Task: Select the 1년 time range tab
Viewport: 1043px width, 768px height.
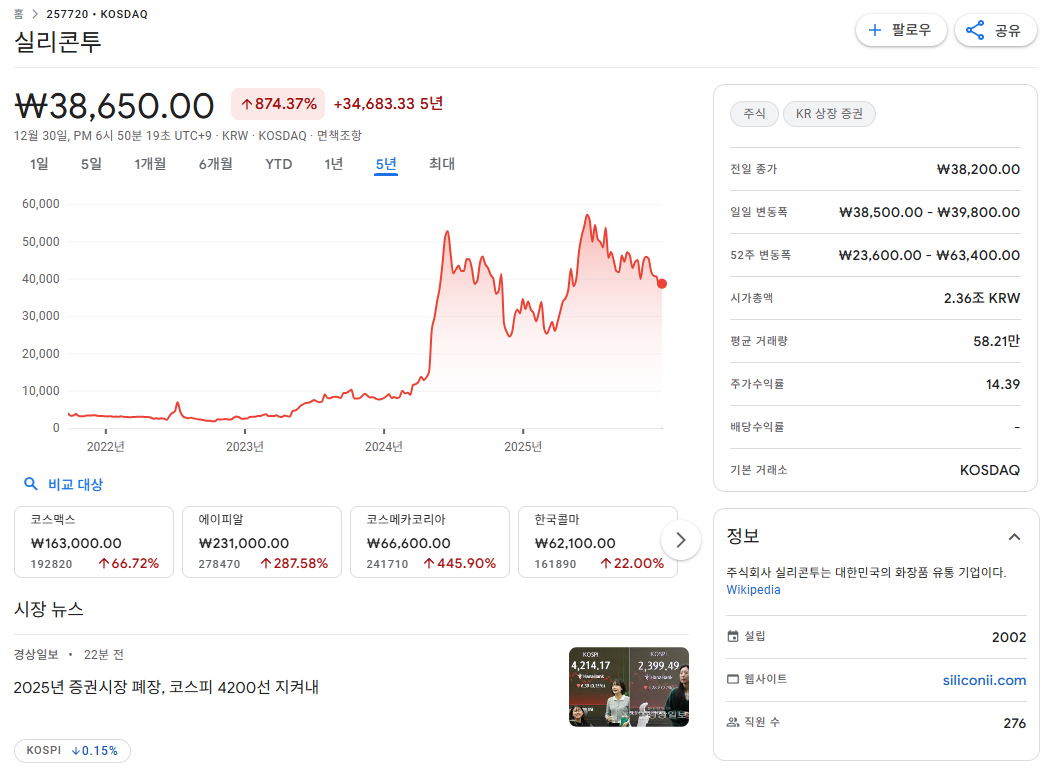Action: point(333,164)
